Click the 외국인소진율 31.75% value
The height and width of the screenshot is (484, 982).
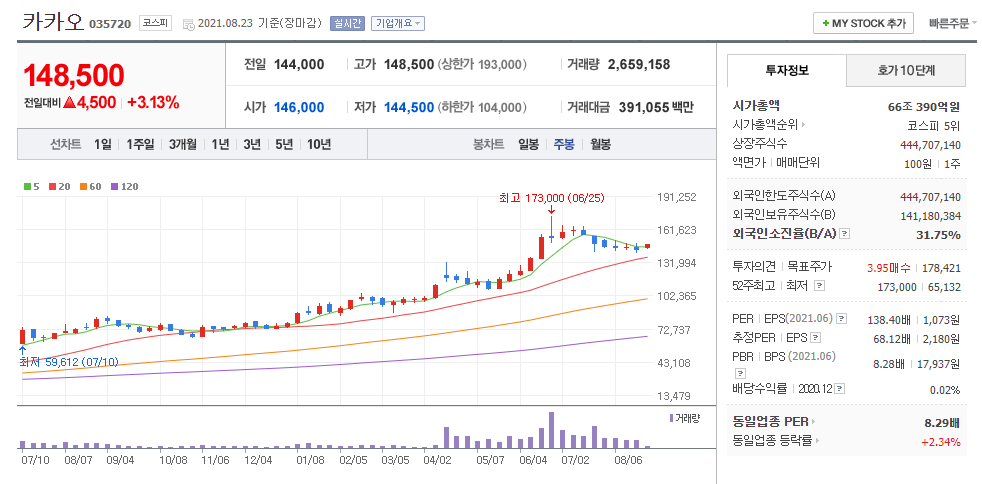[x=938, y=235]
